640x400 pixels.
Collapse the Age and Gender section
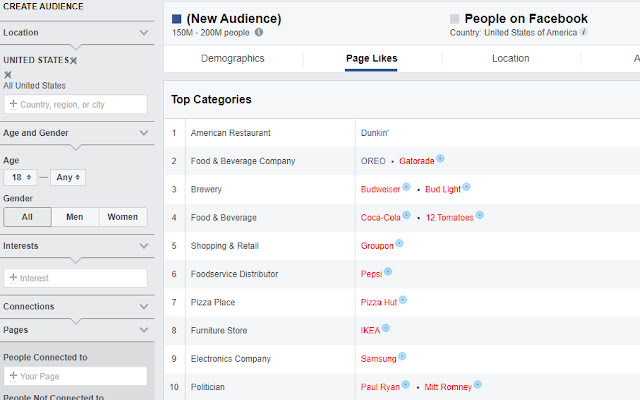pyautogui.click(x=144, y=133)
